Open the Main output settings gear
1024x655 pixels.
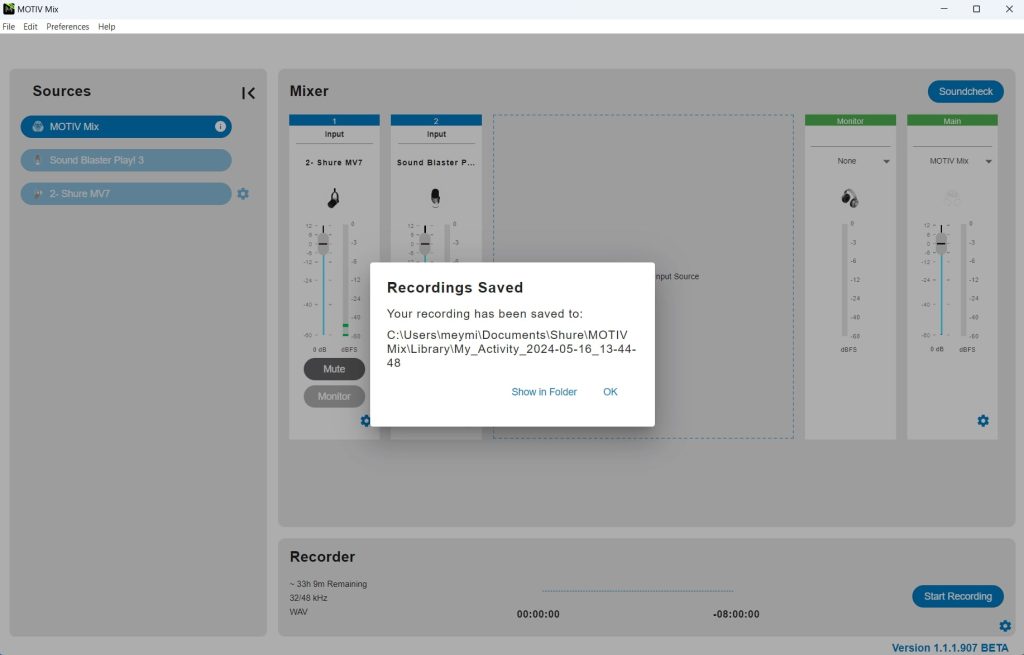click(x=982, y=421)
